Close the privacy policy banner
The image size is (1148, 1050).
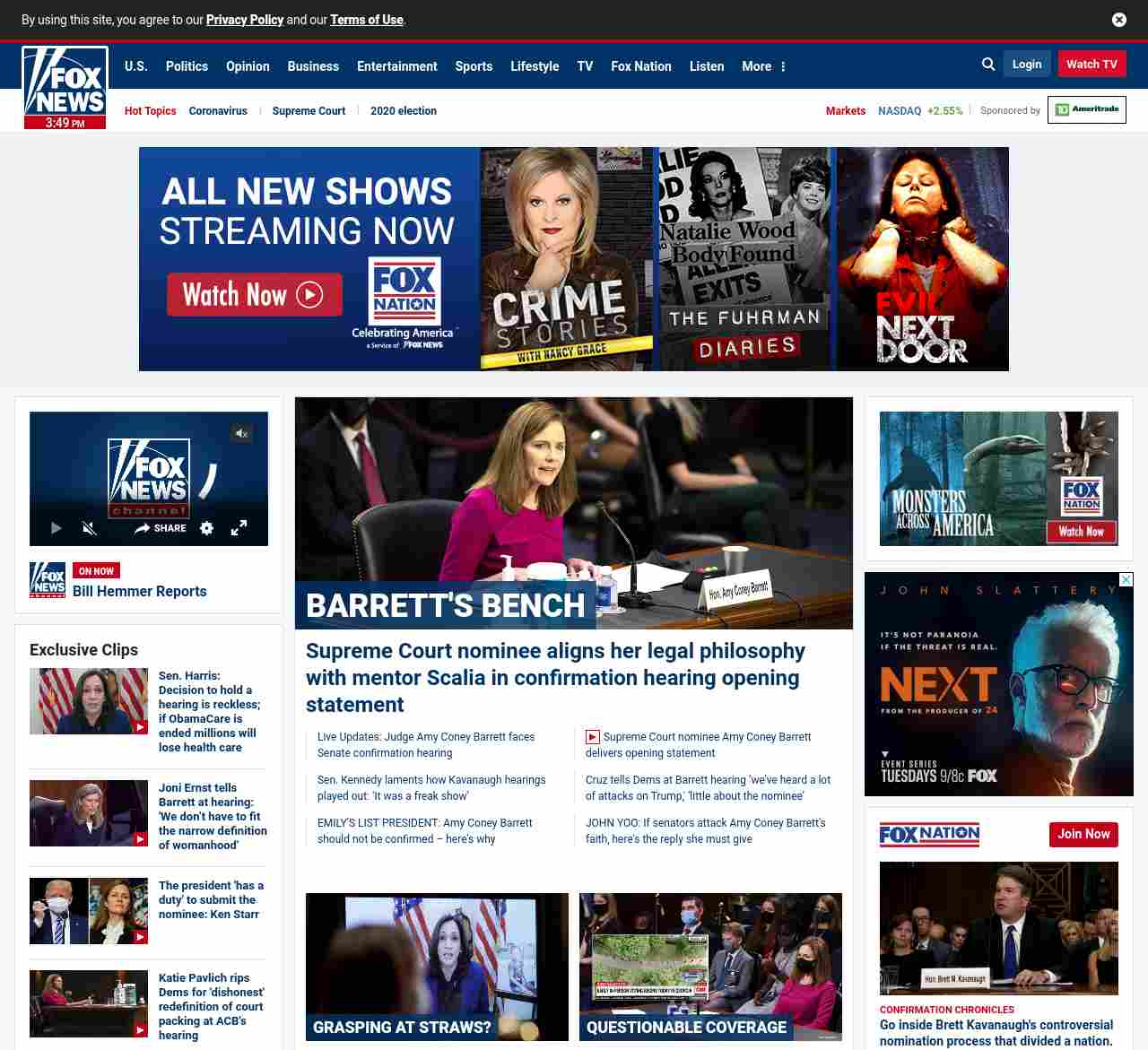(x=1119, y=20)
